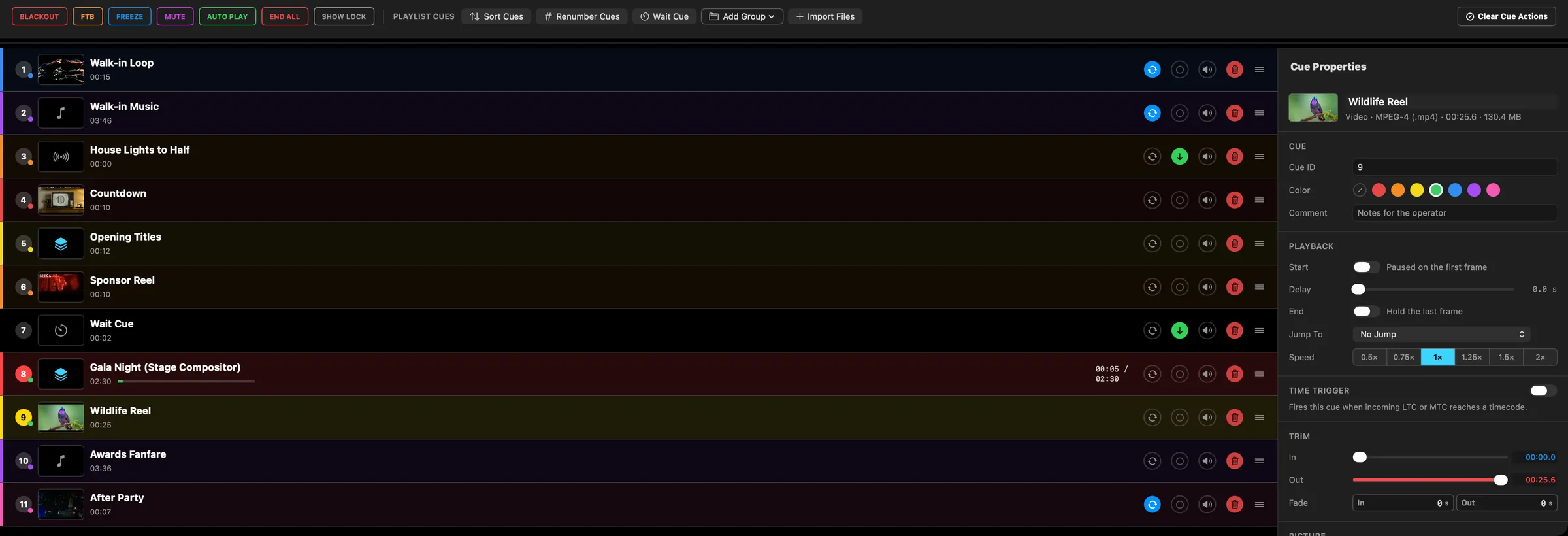Toggle the MUTE output button
This screenshot has width=1568, height=536.
pos(174,16)
